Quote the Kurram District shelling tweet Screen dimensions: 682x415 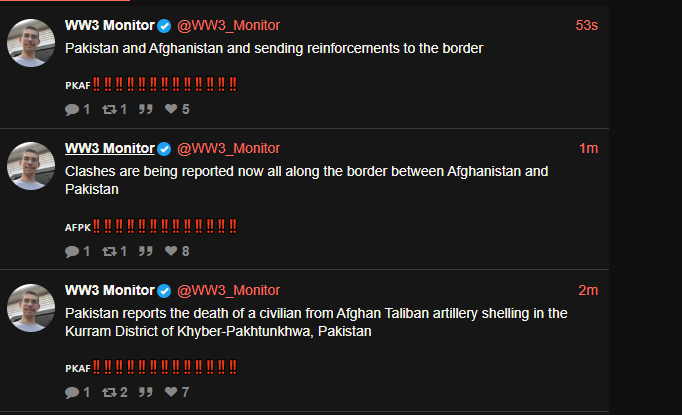coord(146,392)
